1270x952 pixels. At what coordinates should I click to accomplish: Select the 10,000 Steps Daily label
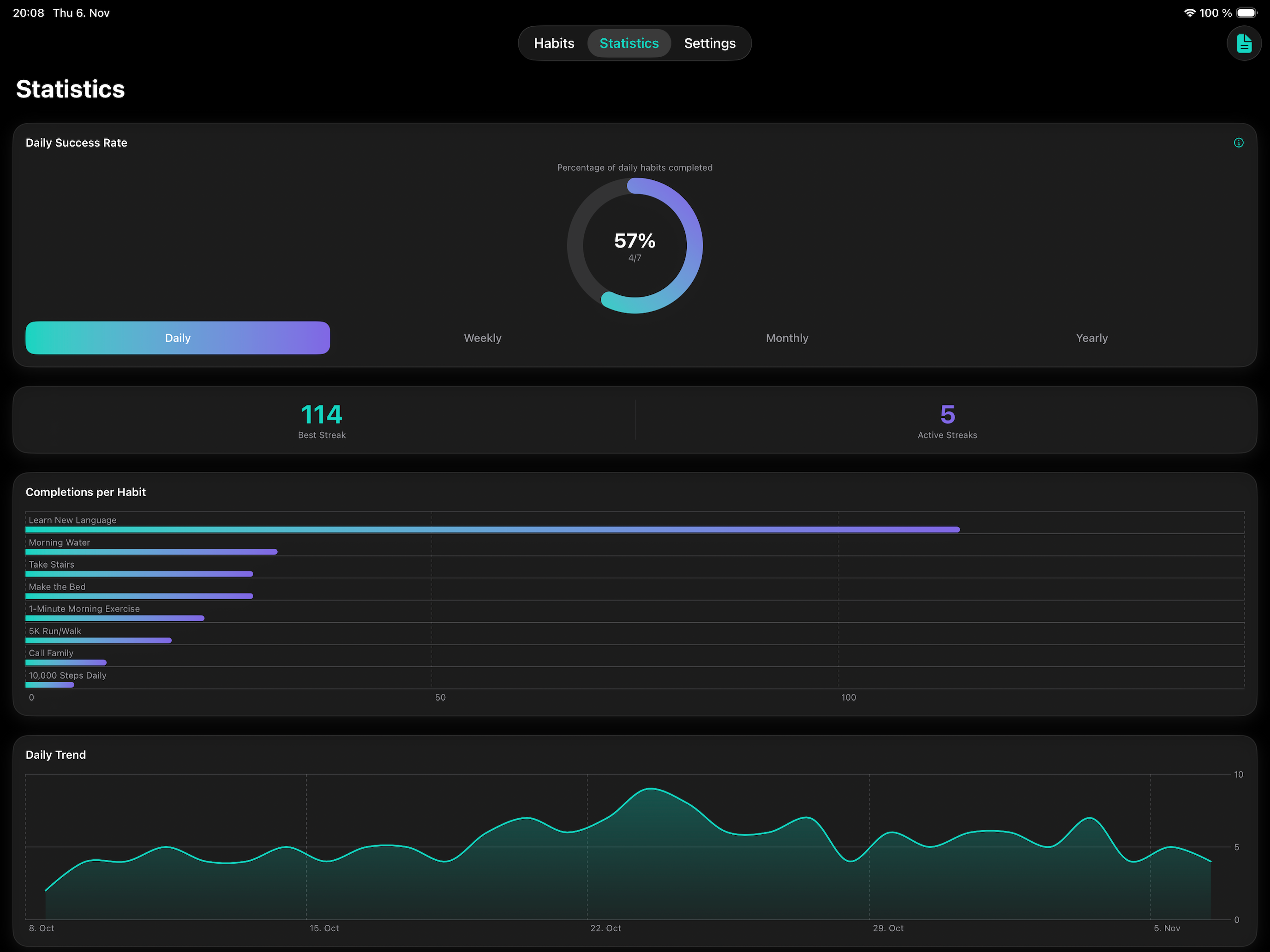tap(68, 675)
